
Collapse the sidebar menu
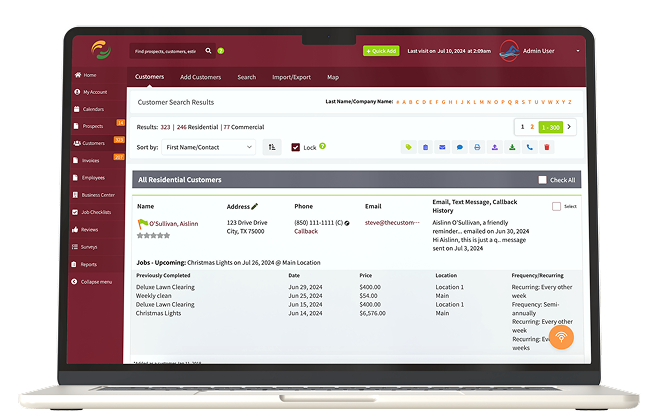click(98, 283)
